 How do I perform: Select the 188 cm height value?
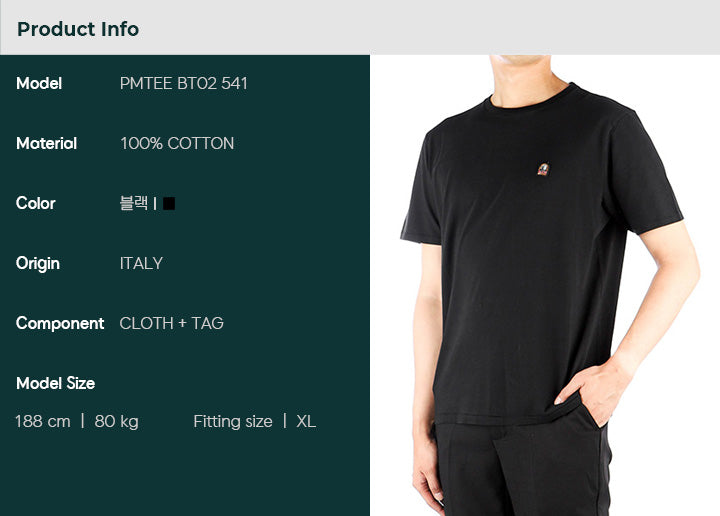tap(43, 421)
